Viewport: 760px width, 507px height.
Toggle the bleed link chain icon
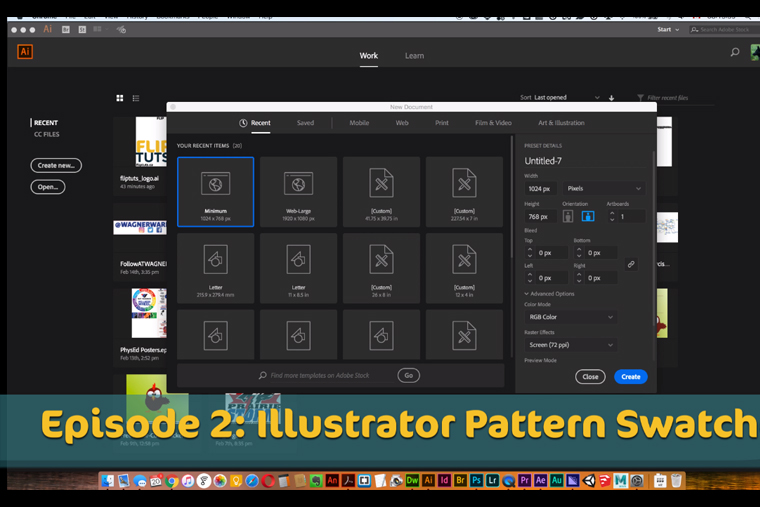tap(631, 264)
